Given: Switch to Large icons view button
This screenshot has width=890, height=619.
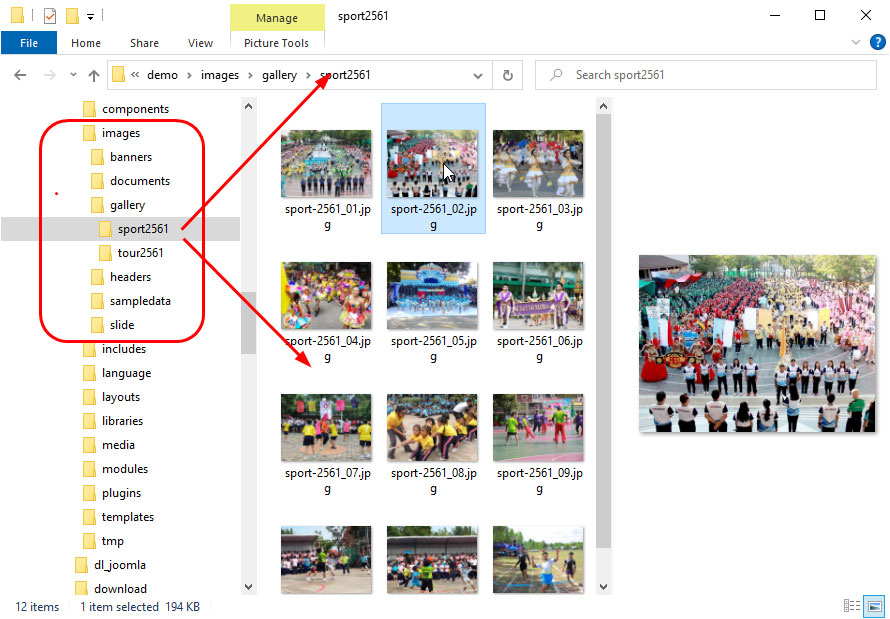Looking at the screenshot, I should tap(874, 606).
